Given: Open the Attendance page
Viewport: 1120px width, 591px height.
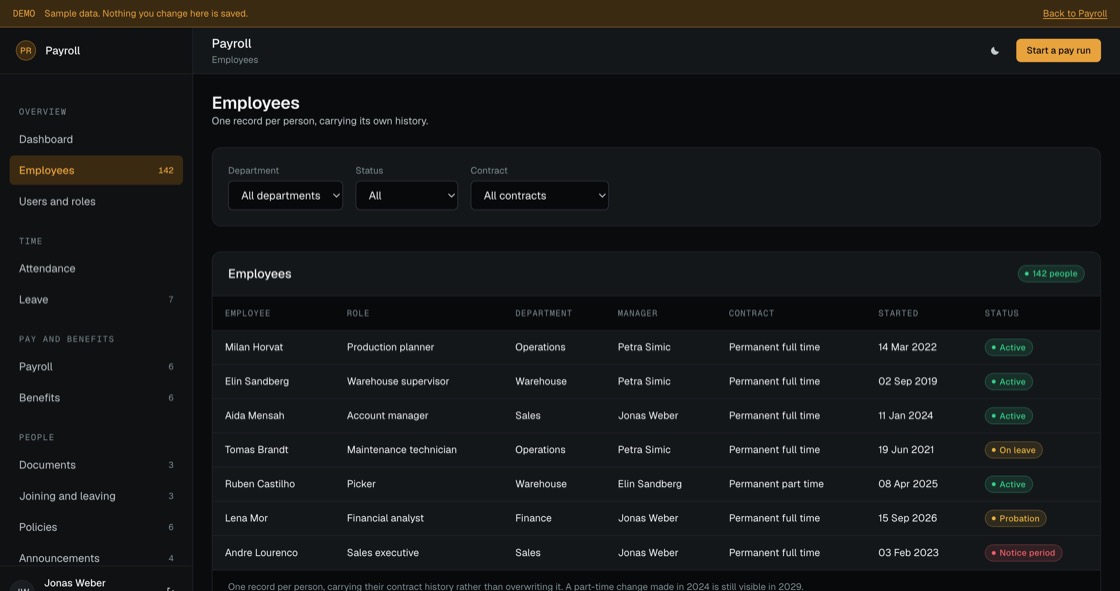Looking at the screenshot, I should [96, 269].
